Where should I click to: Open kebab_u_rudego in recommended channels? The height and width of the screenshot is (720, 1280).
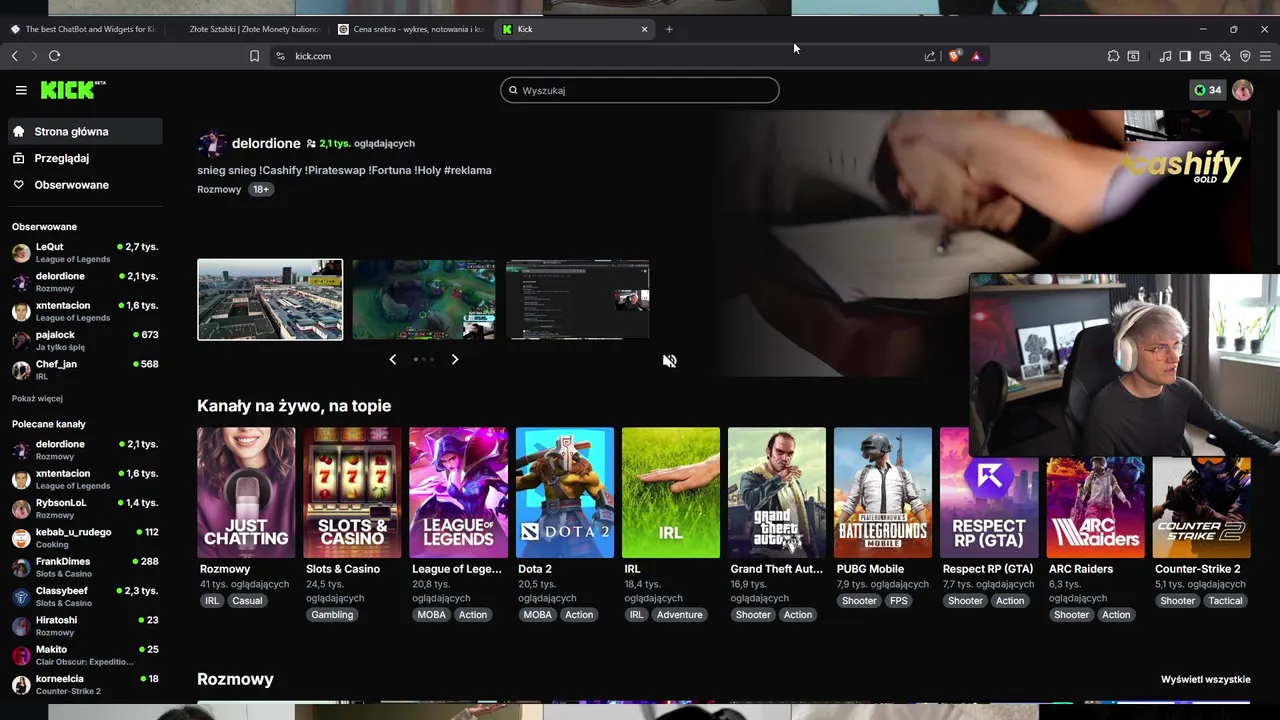tap(85, 537)
